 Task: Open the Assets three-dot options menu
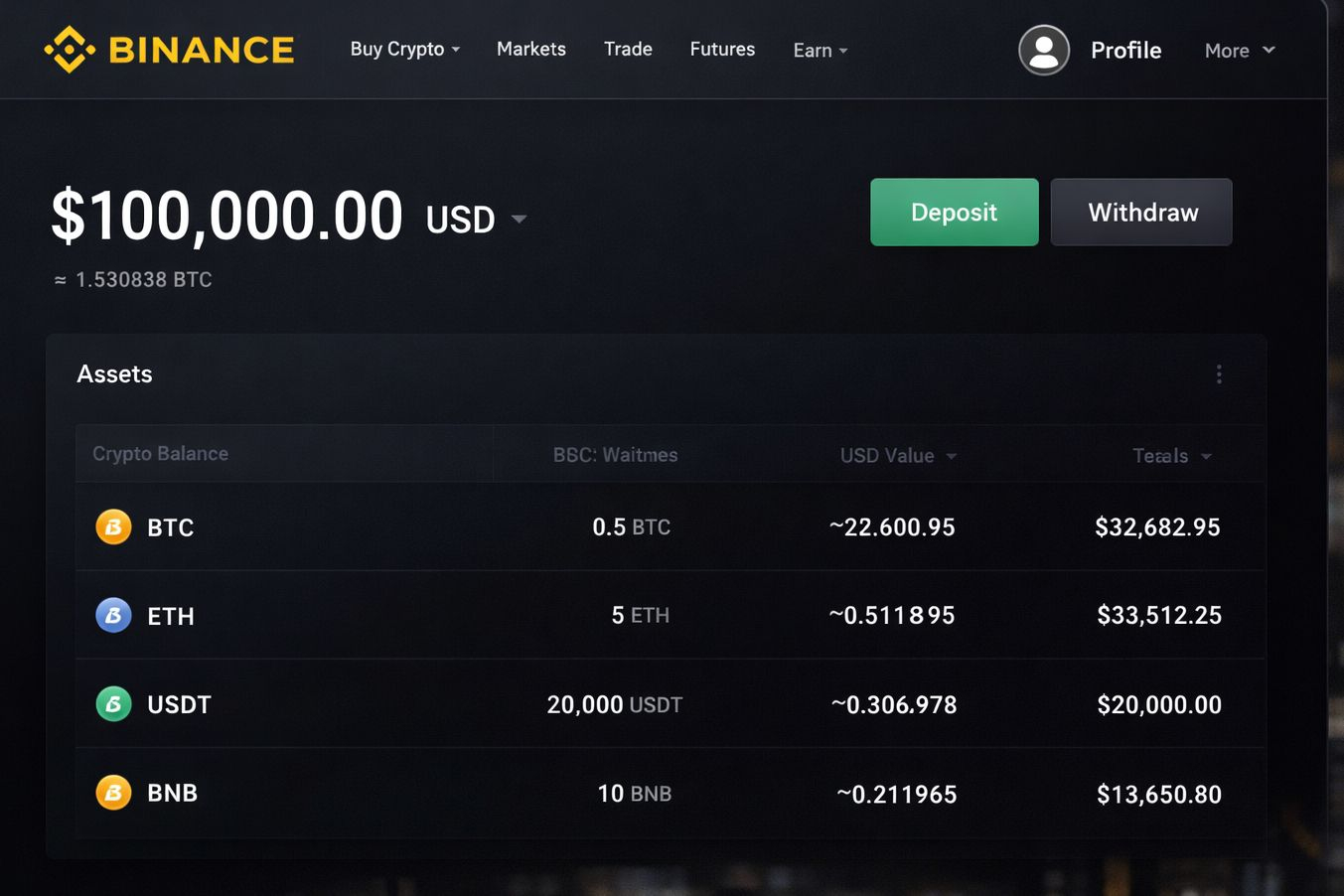tap(1219, 374)
